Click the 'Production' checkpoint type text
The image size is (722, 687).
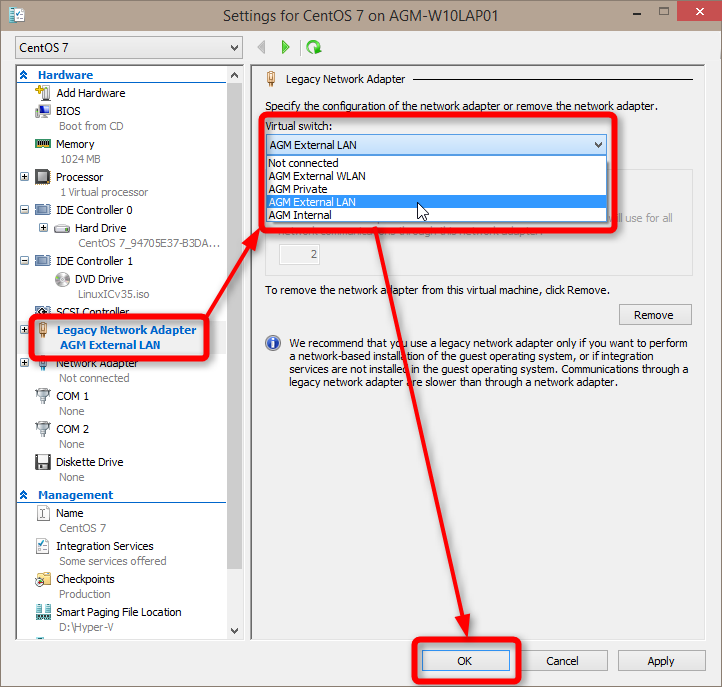click(85, 594)
